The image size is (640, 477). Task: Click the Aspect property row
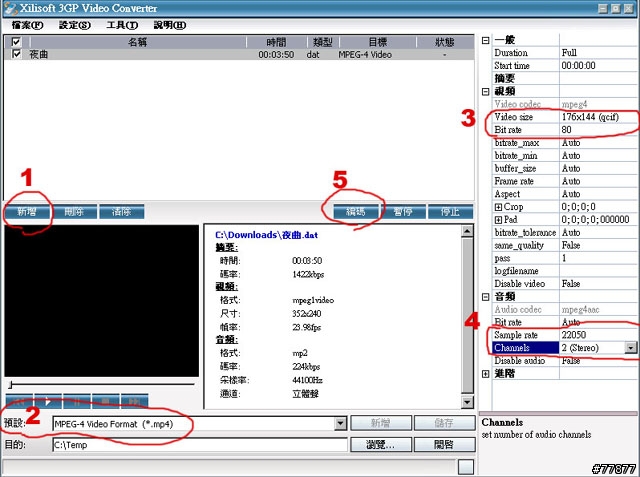coord(564,194)
